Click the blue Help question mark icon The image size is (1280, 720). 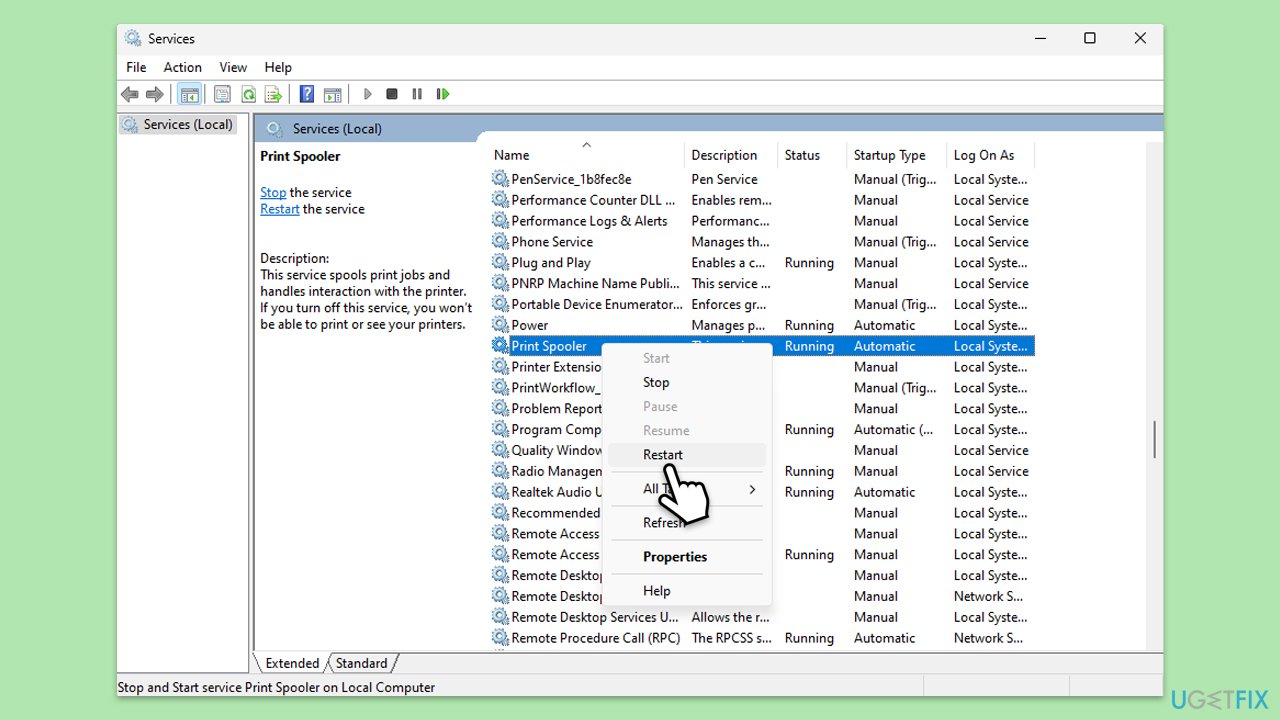(307, 94)
